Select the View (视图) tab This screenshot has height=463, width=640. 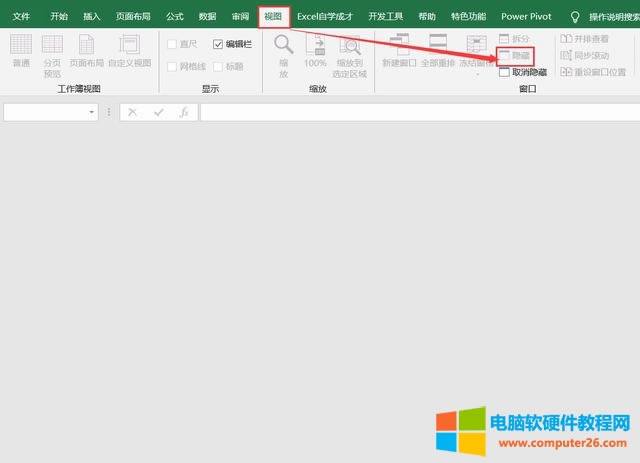tap(273, 17)
